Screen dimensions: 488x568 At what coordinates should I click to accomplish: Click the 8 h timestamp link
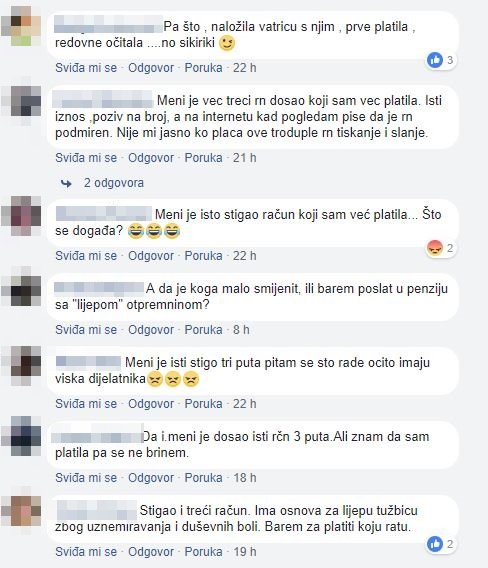pos(241,330)
